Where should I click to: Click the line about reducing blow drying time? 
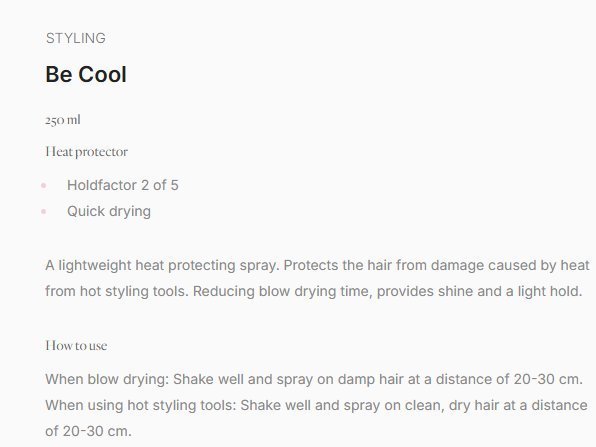[x=314, y=292]
